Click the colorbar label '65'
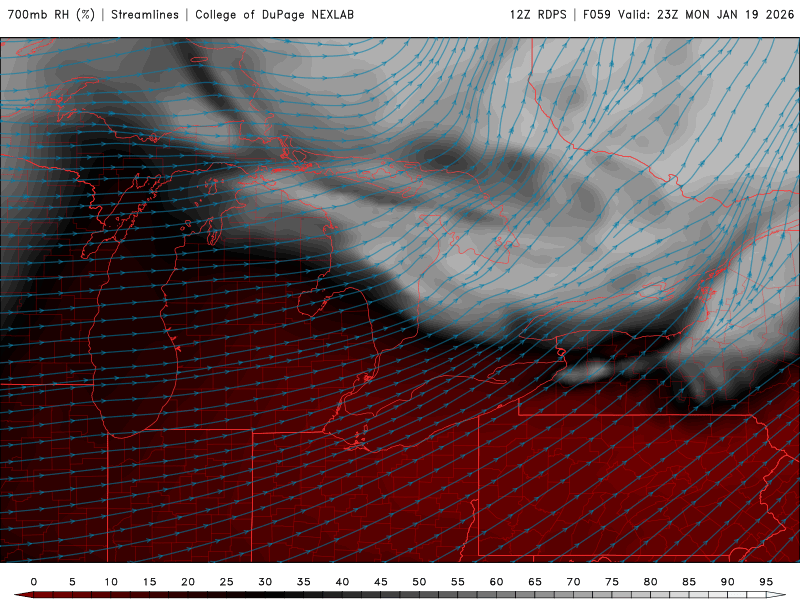Image resolution: width=800 pixels, height=600 pixels. pyautogui.click(x=535, y=582)
